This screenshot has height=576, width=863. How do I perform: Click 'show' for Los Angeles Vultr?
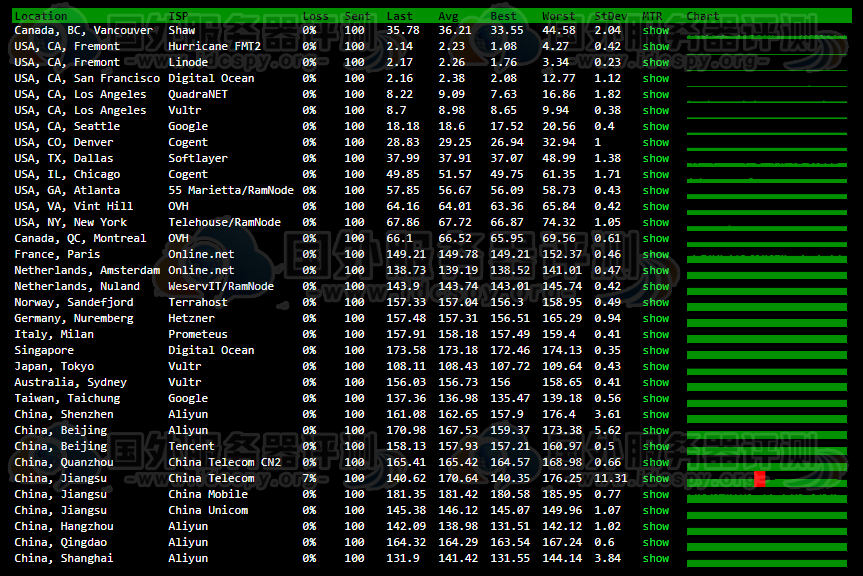656,110
